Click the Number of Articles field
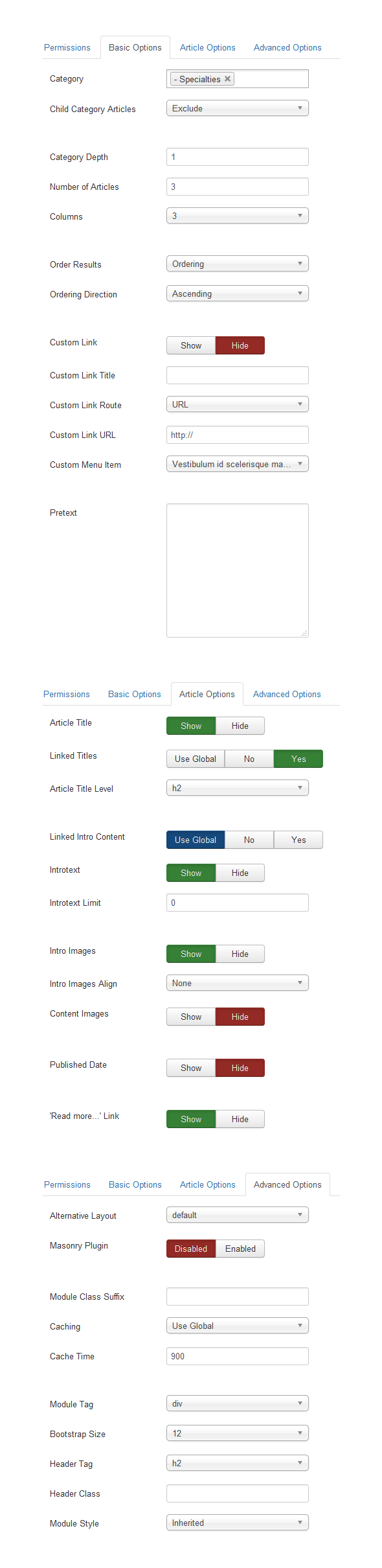Image resolution: width=382 pixels, height=1568 pixels. pos(238,187)
